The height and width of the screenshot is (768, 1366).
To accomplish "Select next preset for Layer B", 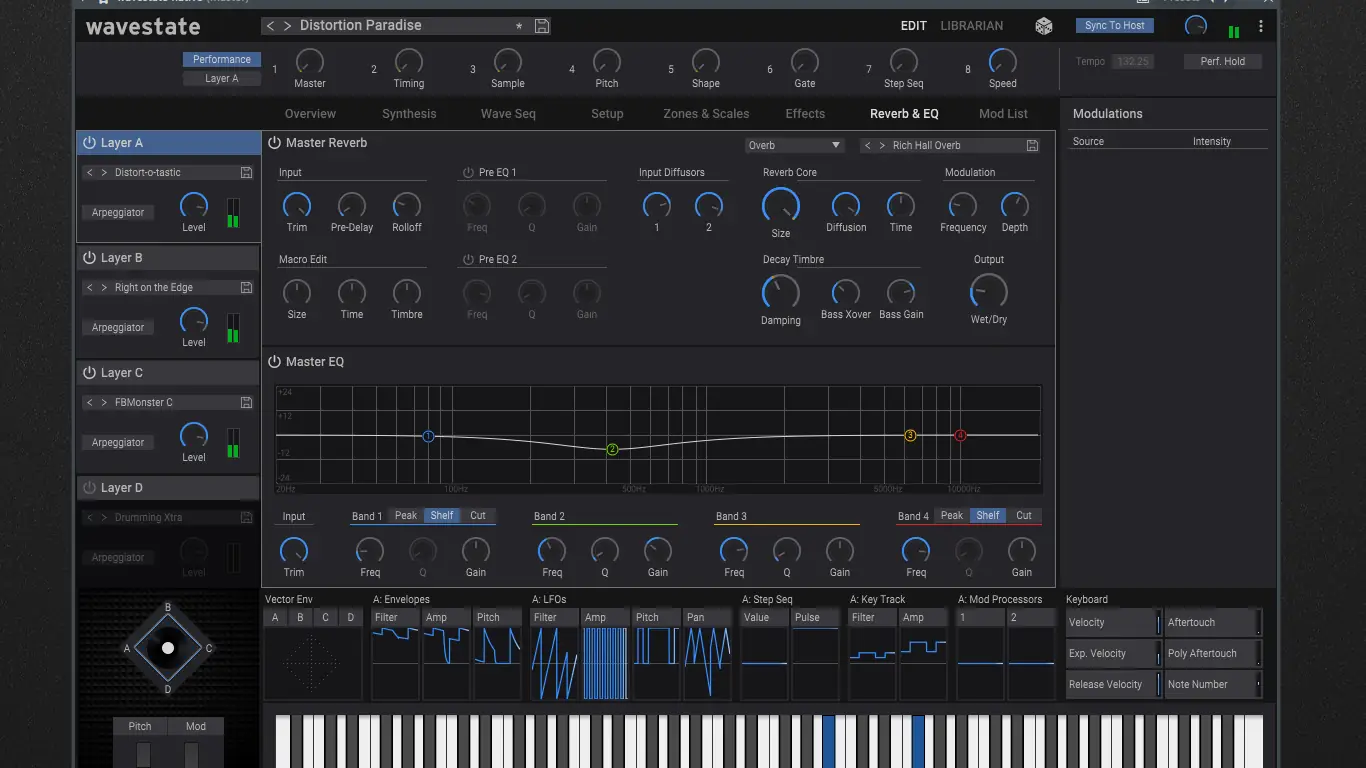I will [104, 288].
